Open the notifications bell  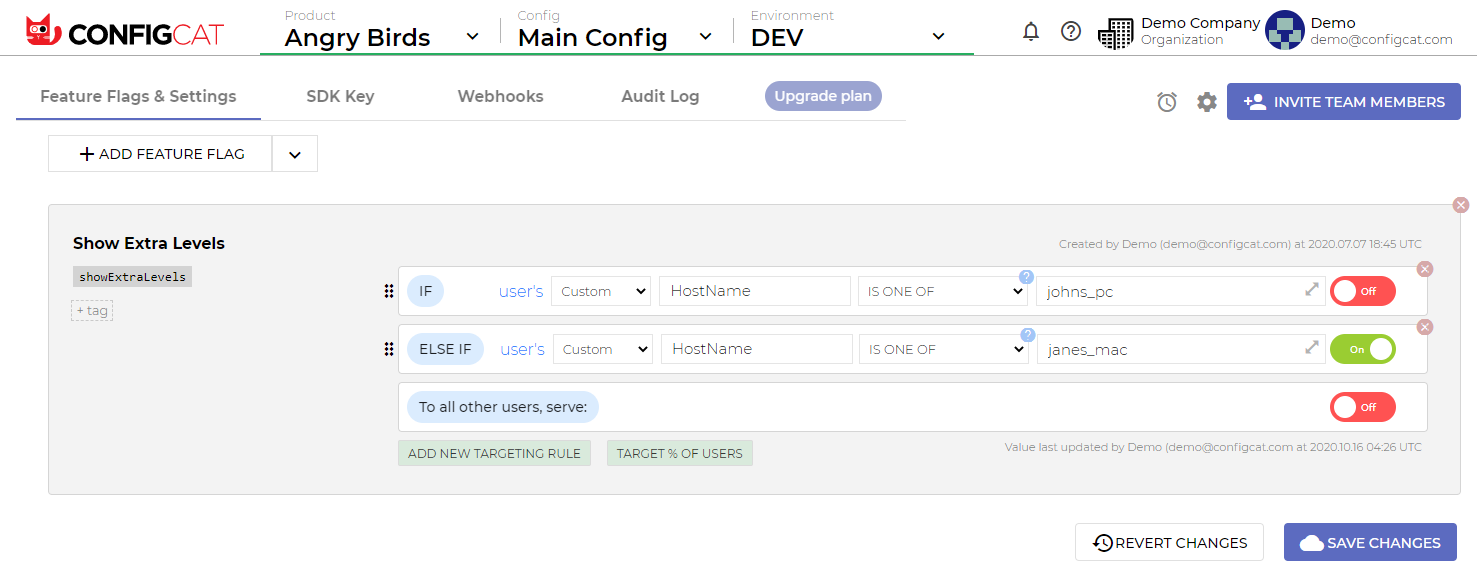point(1031,31)
